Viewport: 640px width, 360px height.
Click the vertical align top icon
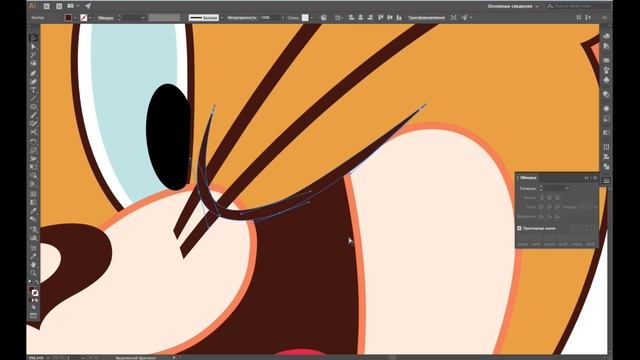(380, 18)
